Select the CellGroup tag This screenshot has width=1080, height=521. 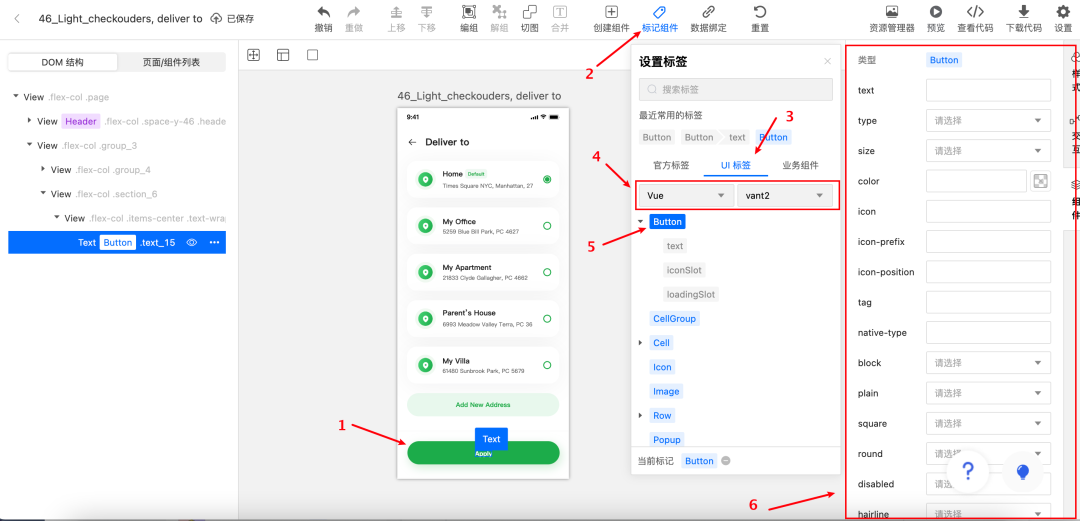point(674,318)
